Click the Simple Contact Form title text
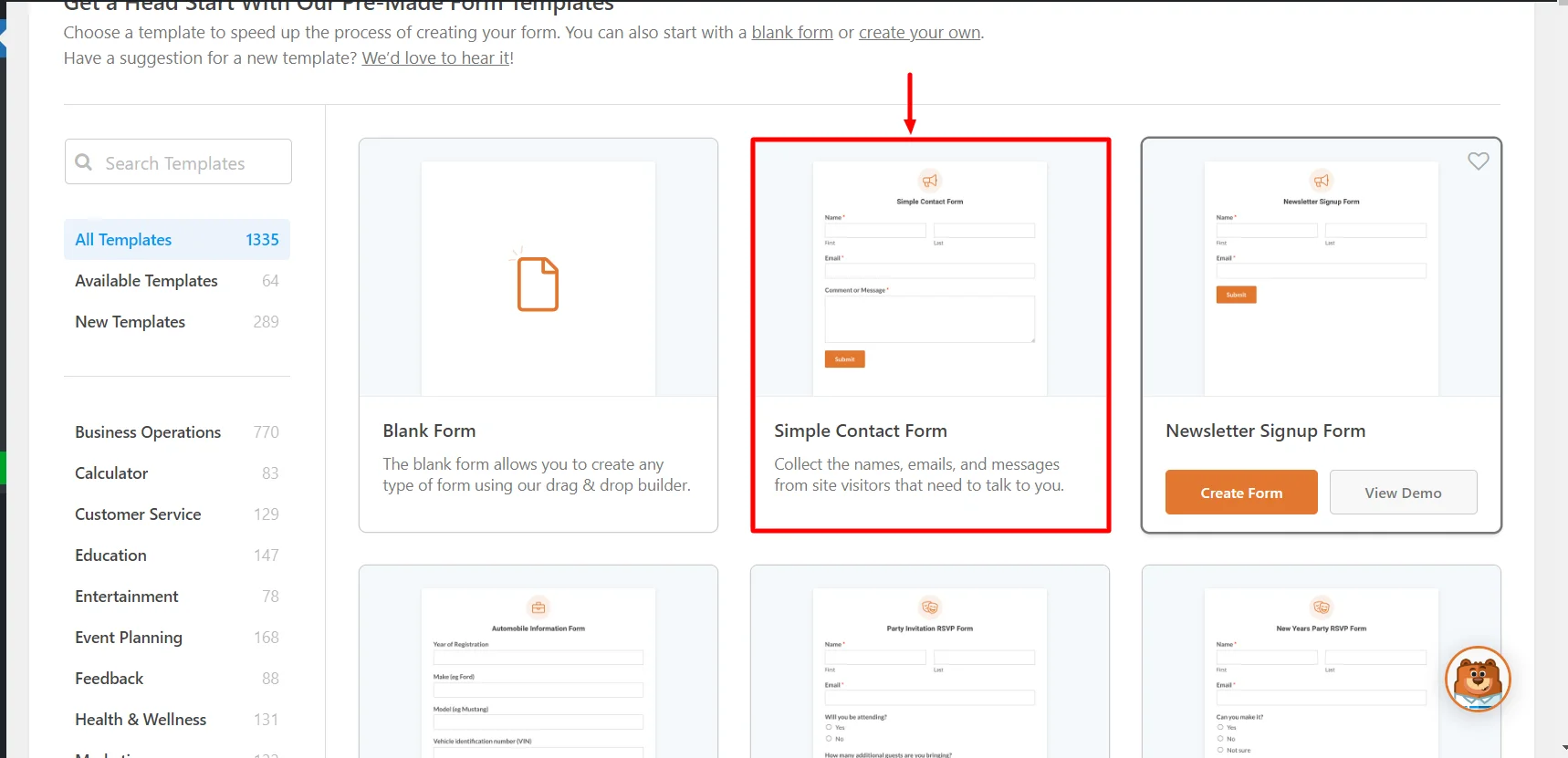The image size is (1568, 758). point(861,431)
